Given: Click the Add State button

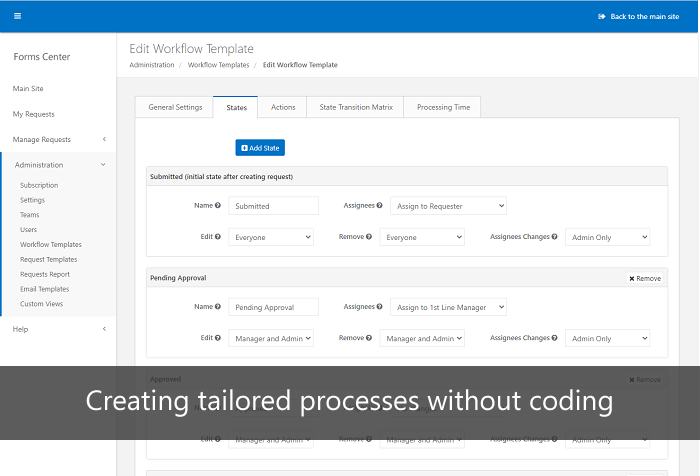Looking at the screenshot, I should pos(260,148).
